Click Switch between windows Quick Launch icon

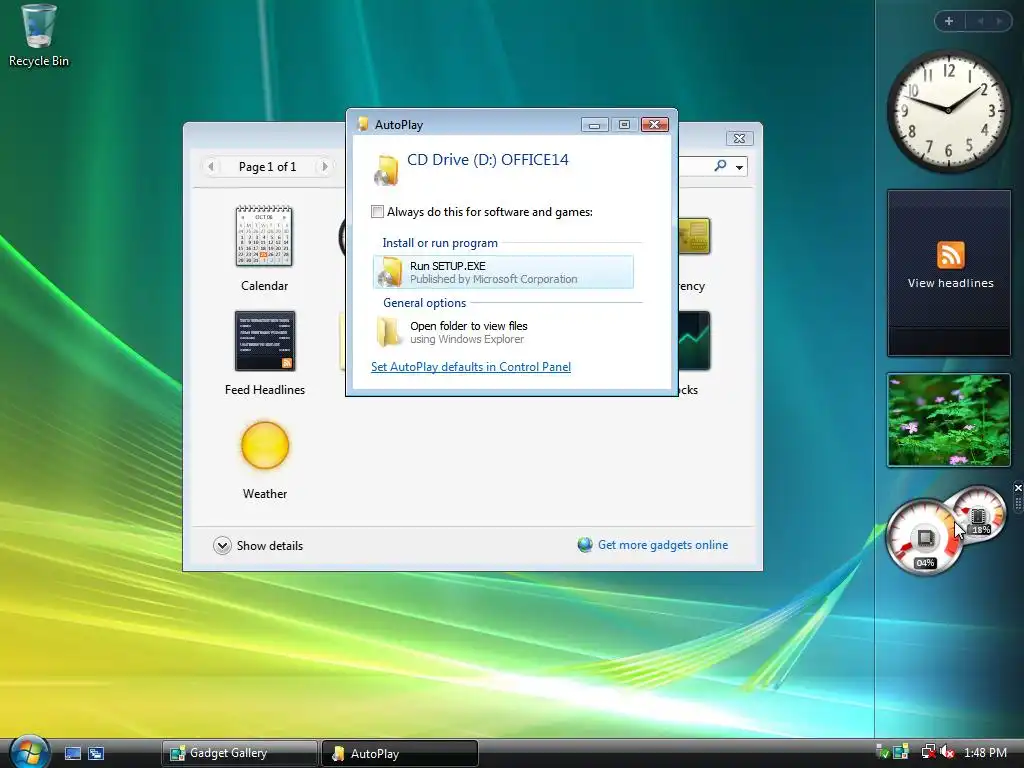tap(96, 754)
